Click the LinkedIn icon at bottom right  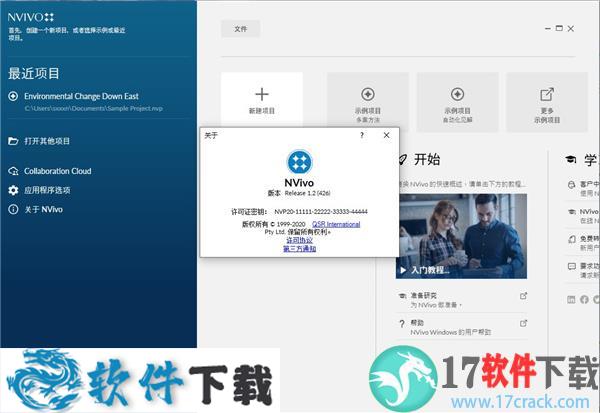click(x=571, y=300)
